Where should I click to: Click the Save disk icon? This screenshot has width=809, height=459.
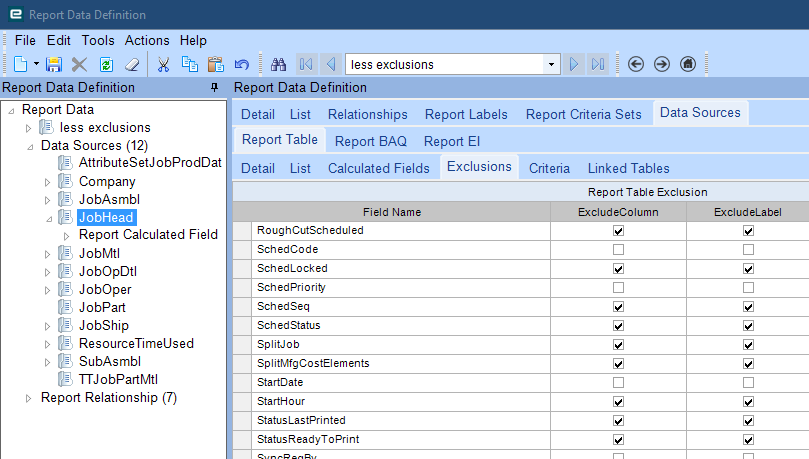coord(54,64)
